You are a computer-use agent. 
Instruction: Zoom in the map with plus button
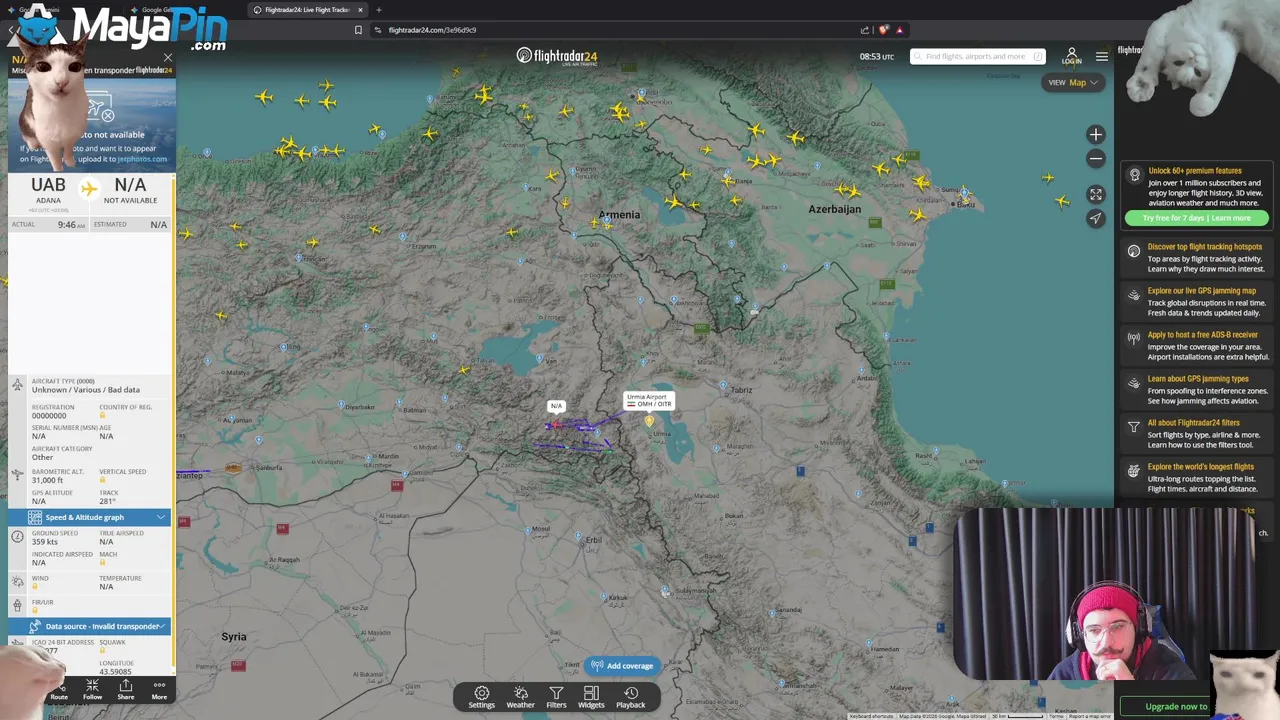(1096, 134)
